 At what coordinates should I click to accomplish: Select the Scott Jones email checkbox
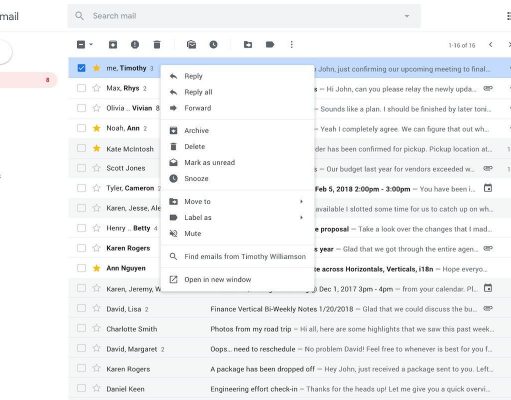coord(81,168)
